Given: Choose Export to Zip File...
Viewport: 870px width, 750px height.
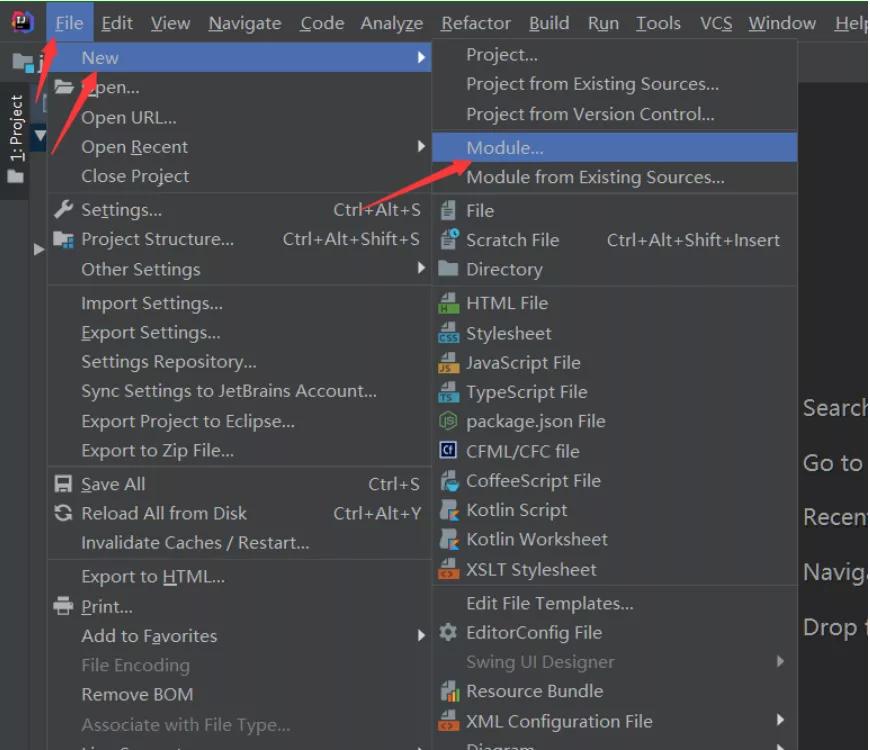Looking at the screenshot, I should pos(239,450).
